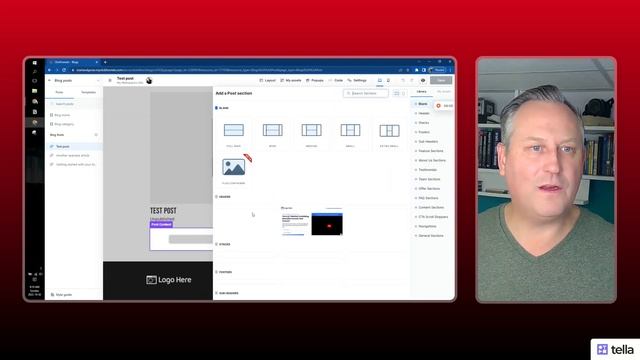Select the General Sections category
The width and height of the screenshot is (640, 360).
(430, 236)
